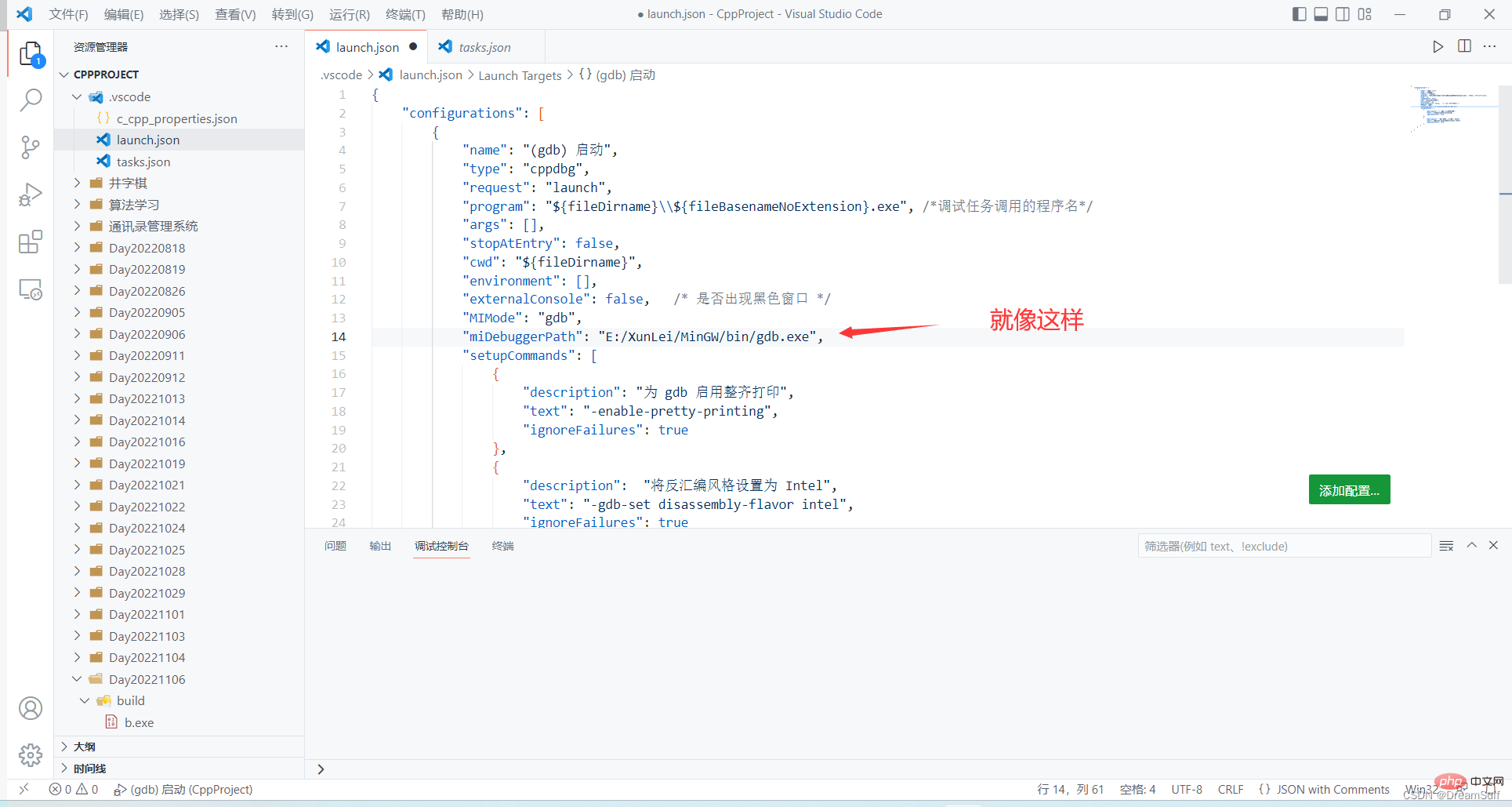The height and width of the screenshot is (807, 1512).
Task: Click the Accounts icon in activity bar
Action: [x=31, y=708]
